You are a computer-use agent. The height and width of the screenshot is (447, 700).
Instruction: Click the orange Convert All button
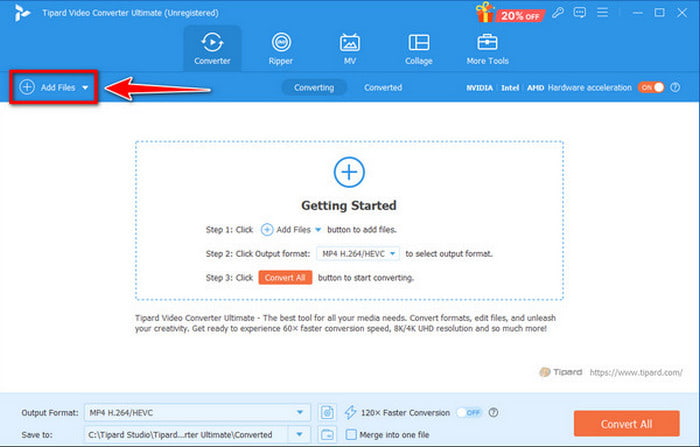[x=627, y=424]
